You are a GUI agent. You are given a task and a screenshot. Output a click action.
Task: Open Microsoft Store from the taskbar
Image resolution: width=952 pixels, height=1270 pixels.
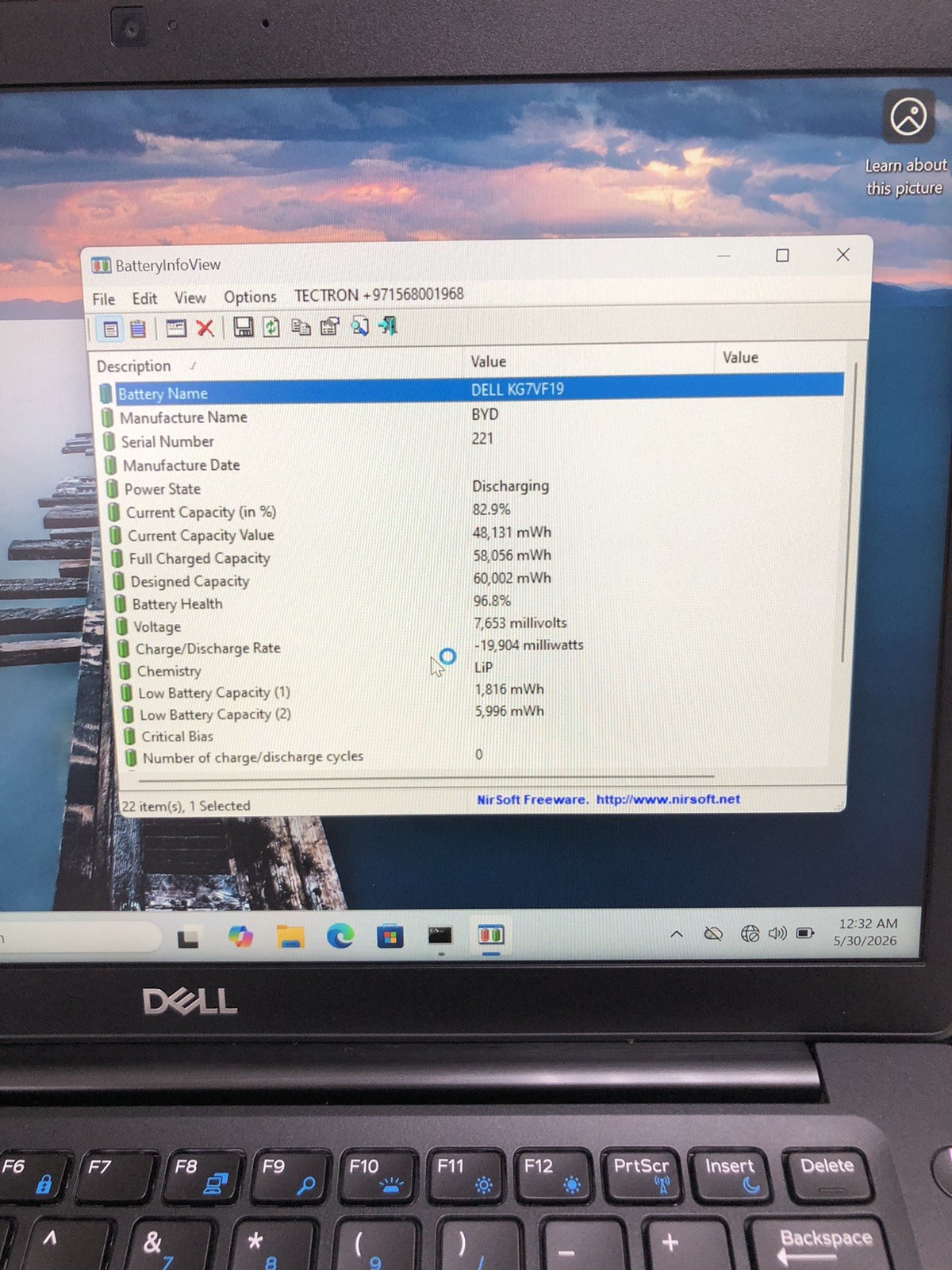point(390,937)
